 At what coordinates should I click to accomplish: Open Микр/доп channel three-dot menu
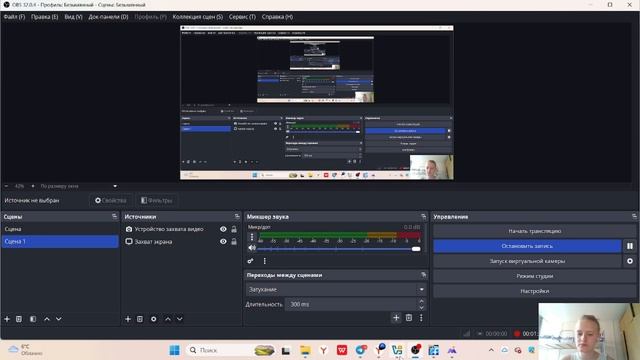pyautogui.click(x=252, y=237)
